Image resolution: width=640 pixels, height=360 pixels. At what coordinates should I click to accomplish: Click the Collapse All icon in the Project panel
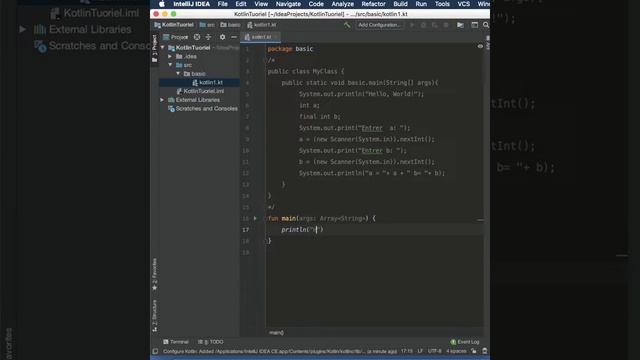click(x=209, y=37)
